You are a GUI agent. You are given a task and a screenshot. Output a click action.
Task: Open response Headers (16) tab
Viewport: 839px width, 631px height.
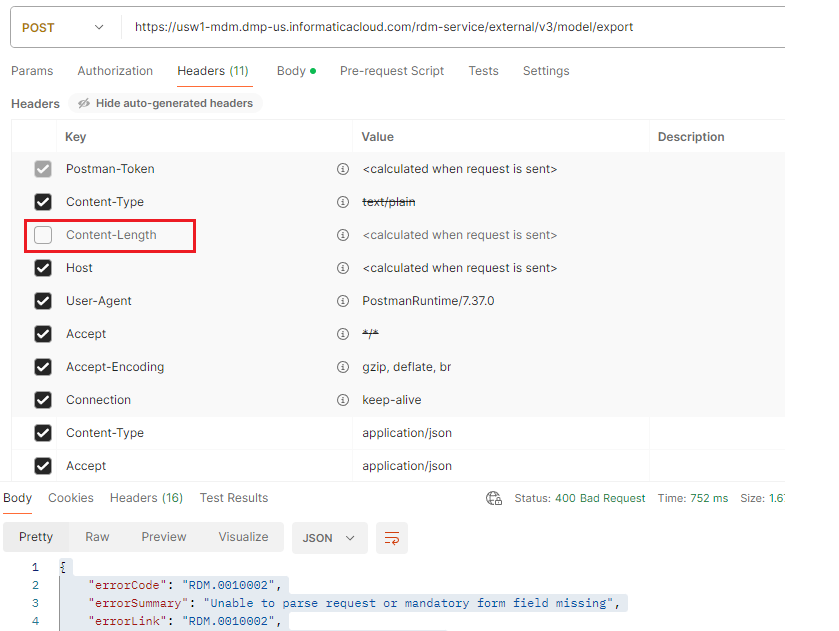[x=146, y=498]
